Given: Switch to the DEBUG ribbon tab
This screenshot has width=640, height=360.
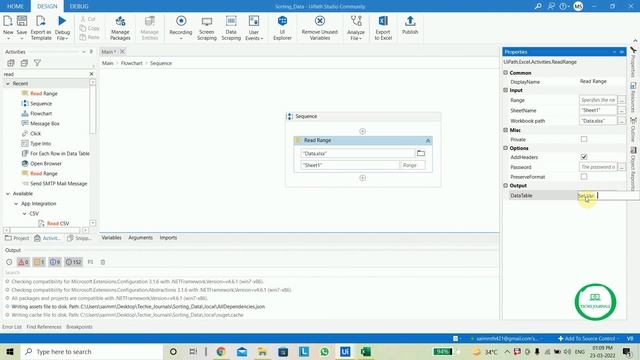Looking at the screenshot, I should pos(79,6).
